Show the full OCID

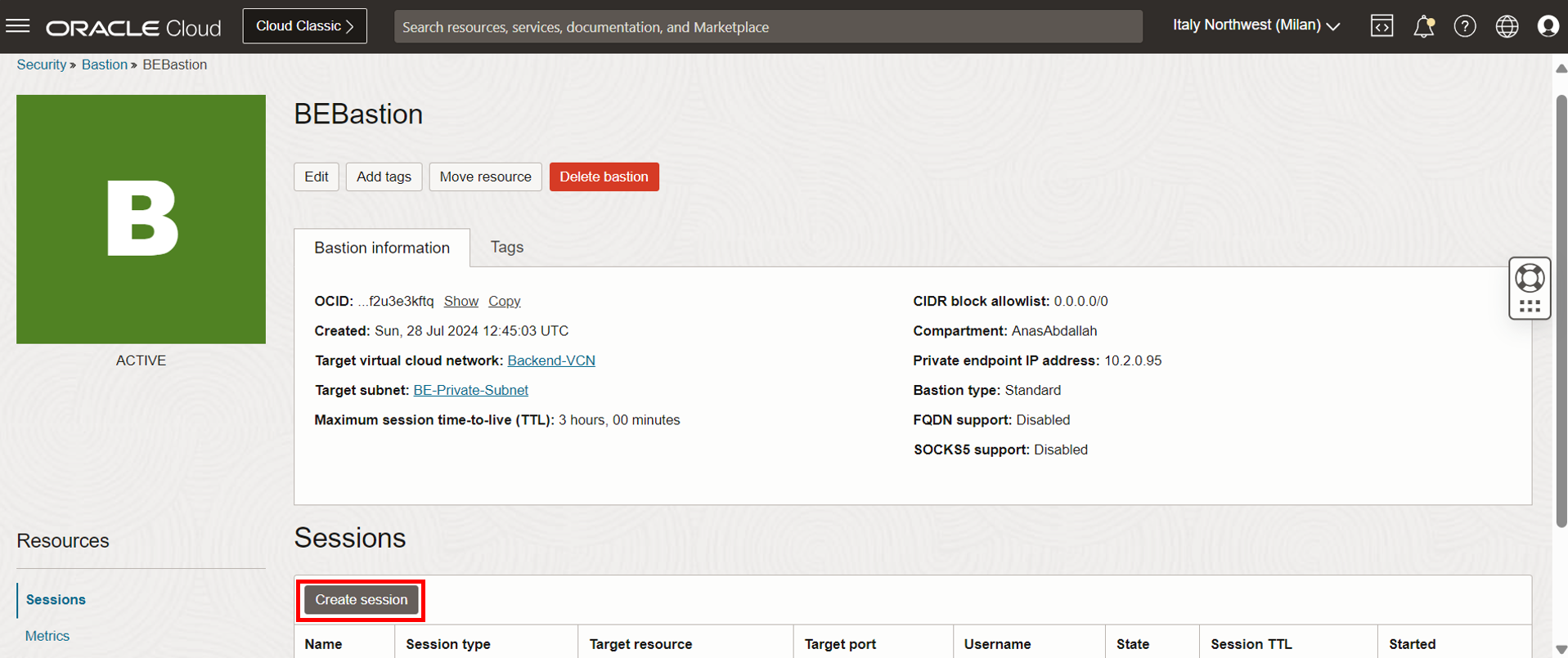[x=461, y=302]
